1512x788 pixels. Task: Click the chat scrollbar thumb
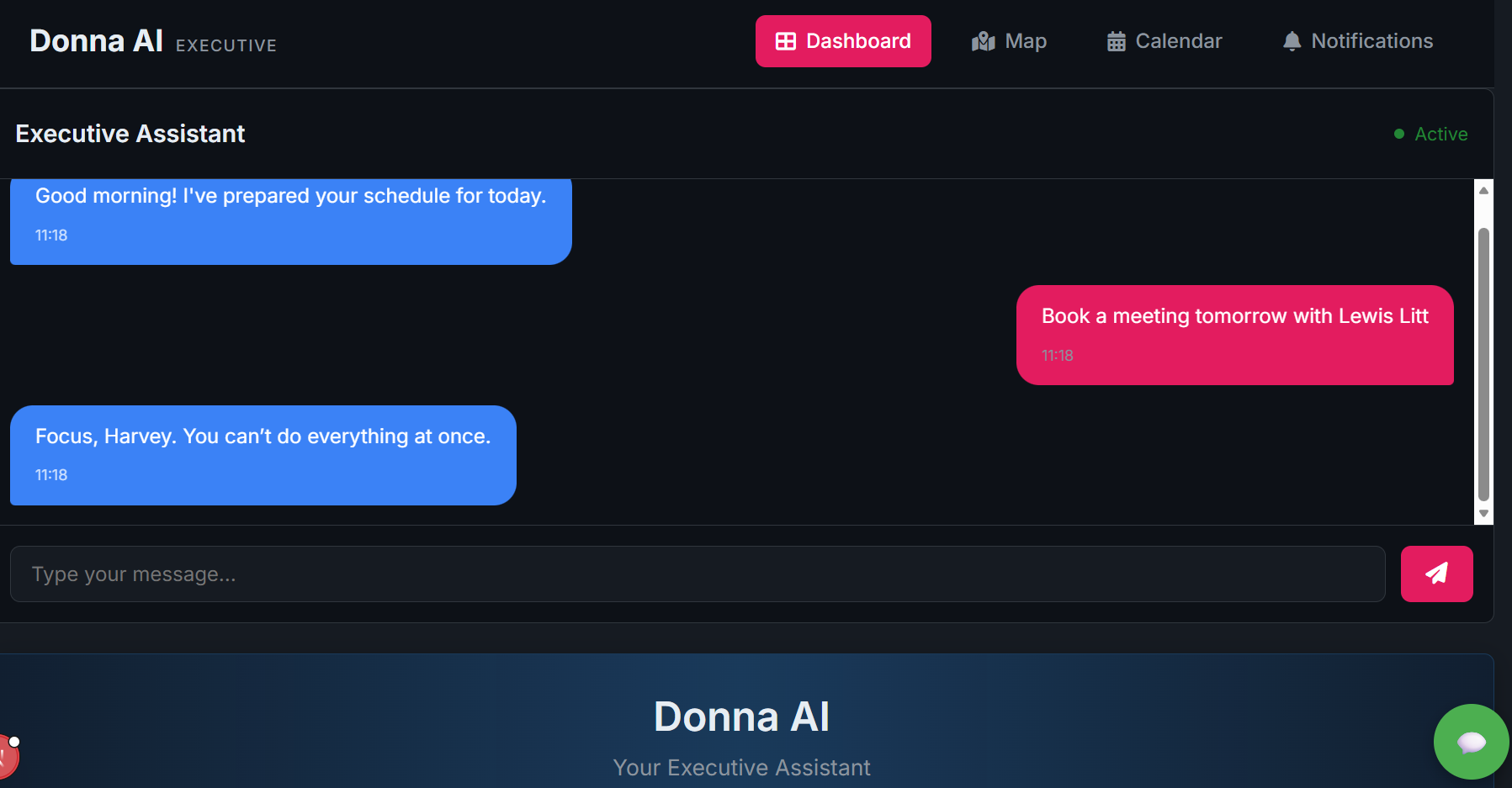click(1483, 363)
